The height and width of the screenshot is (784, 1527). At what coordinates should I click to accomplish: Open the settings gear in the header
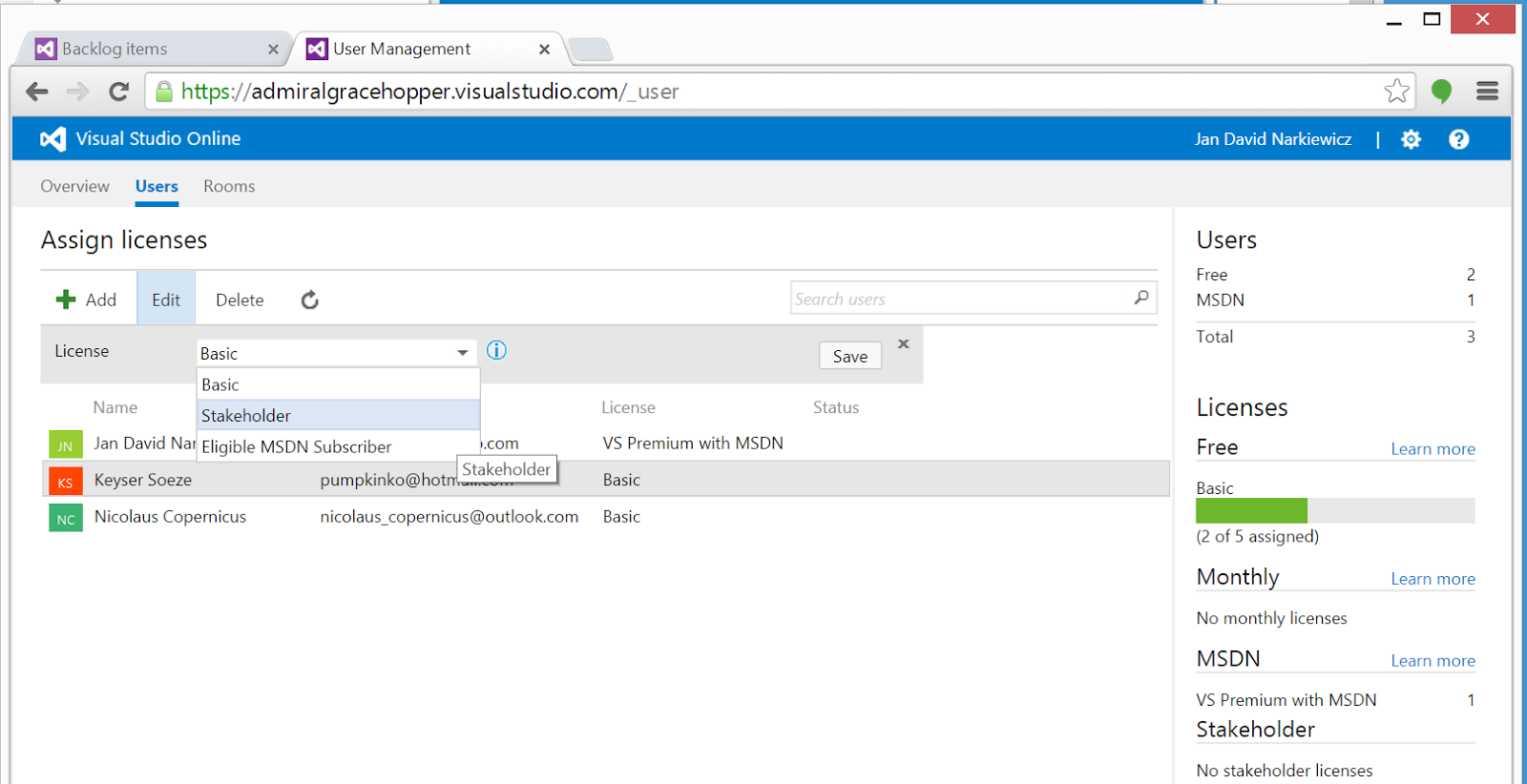click(1411, 139)
